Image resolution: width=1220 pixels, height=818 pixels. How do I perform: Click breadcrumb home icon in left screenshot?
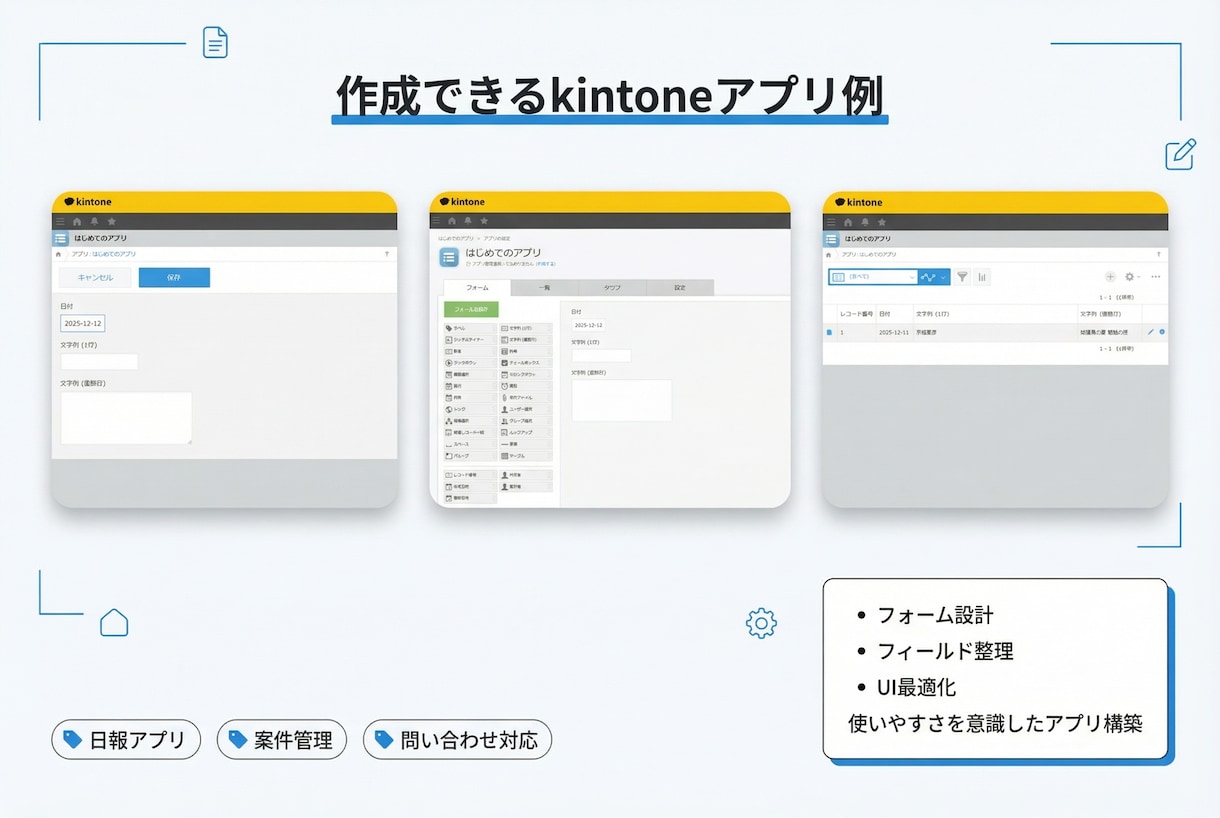pos(58,254)
